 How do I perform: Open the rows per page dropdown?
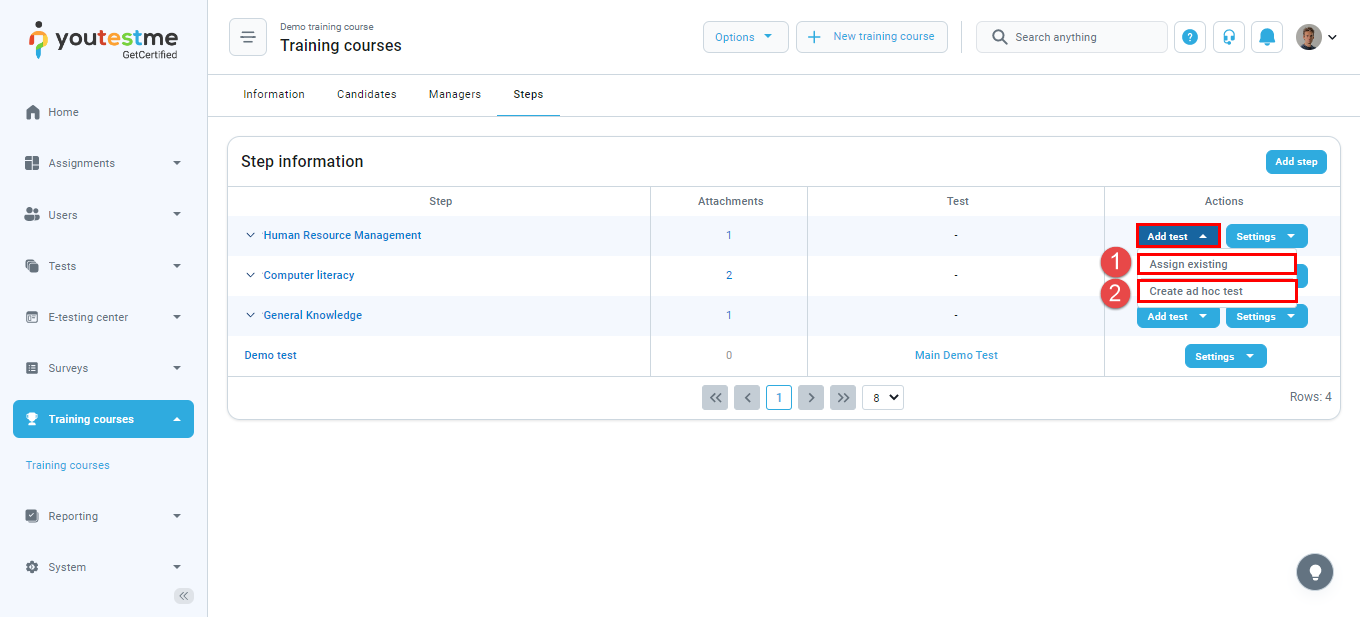pos(882,397)
